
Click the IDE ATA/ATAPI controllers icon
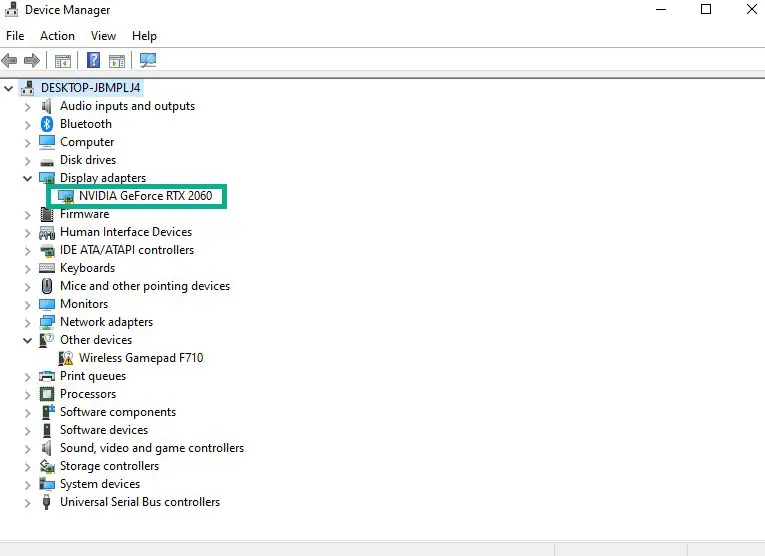point(47,251)
